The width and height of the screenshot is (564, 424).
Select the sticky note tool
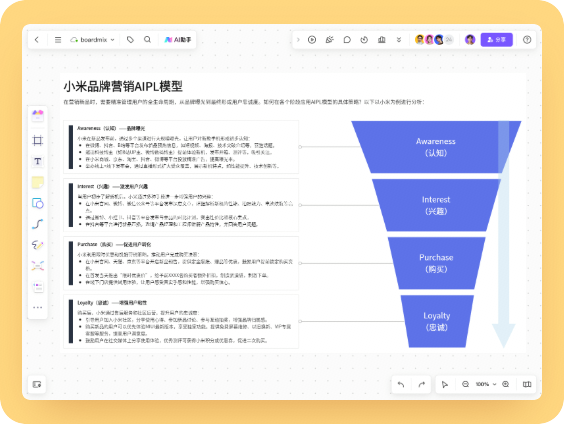38,182
